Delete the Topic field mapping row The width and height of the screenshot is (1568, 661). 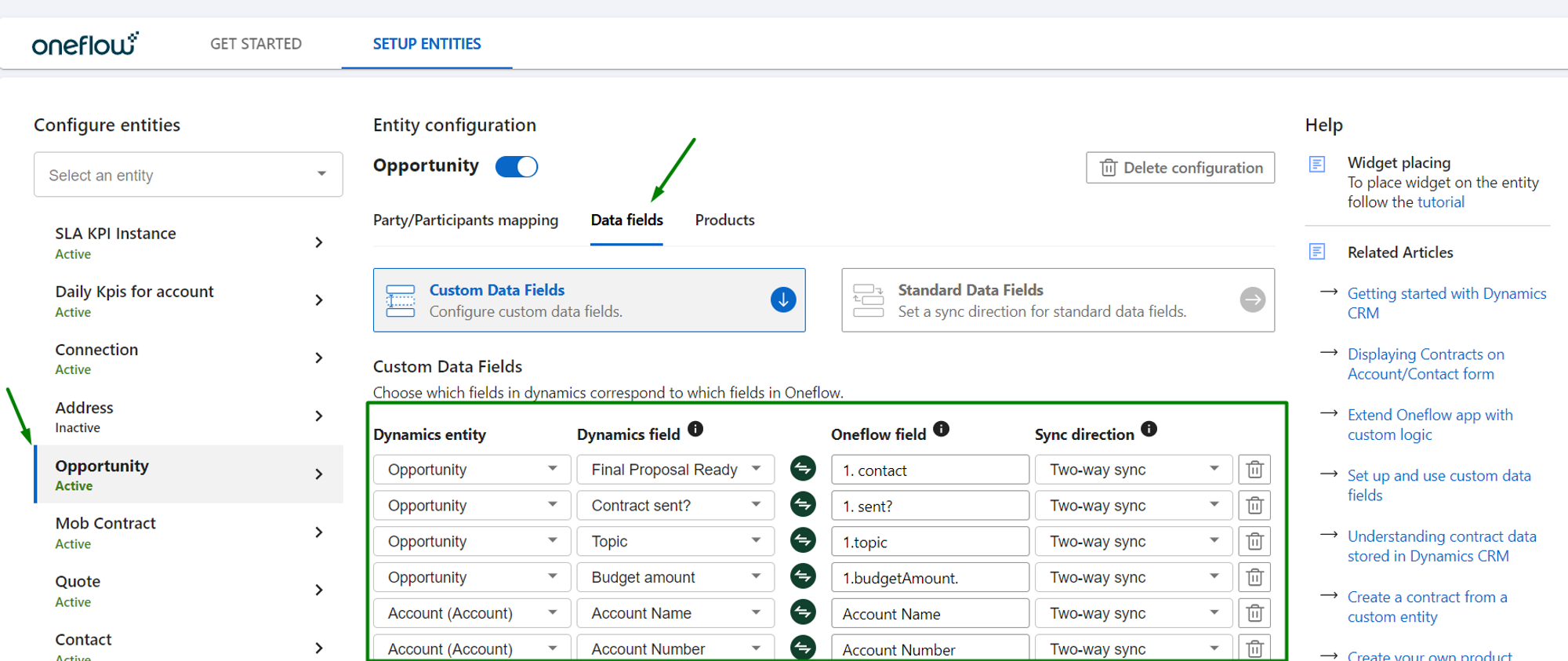[1254, 542]
